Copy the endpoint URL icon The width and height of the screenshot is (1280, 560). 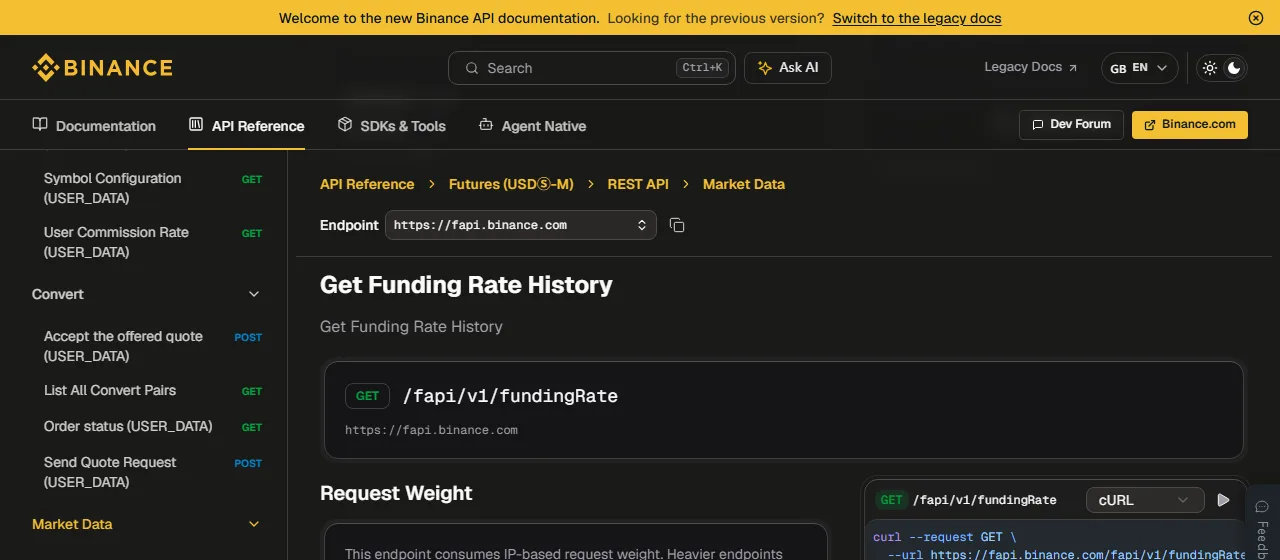pos(677,225)
